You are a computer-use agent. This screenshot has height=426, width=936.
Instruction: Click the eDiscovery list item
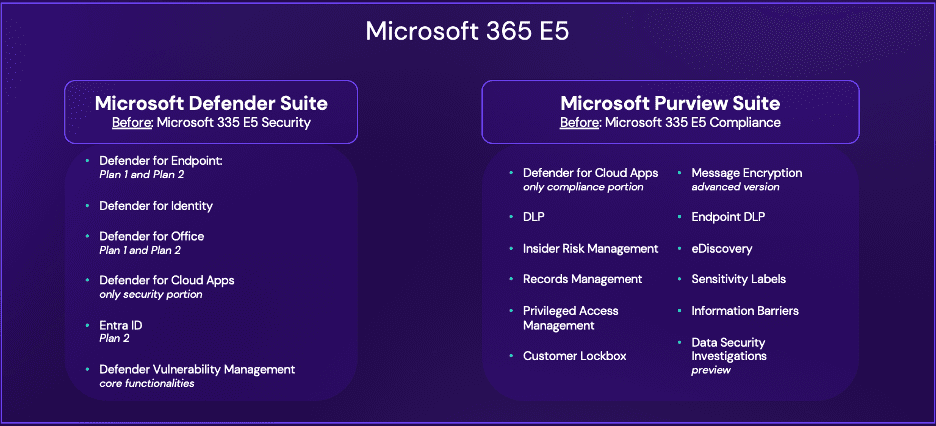[721, 248]
